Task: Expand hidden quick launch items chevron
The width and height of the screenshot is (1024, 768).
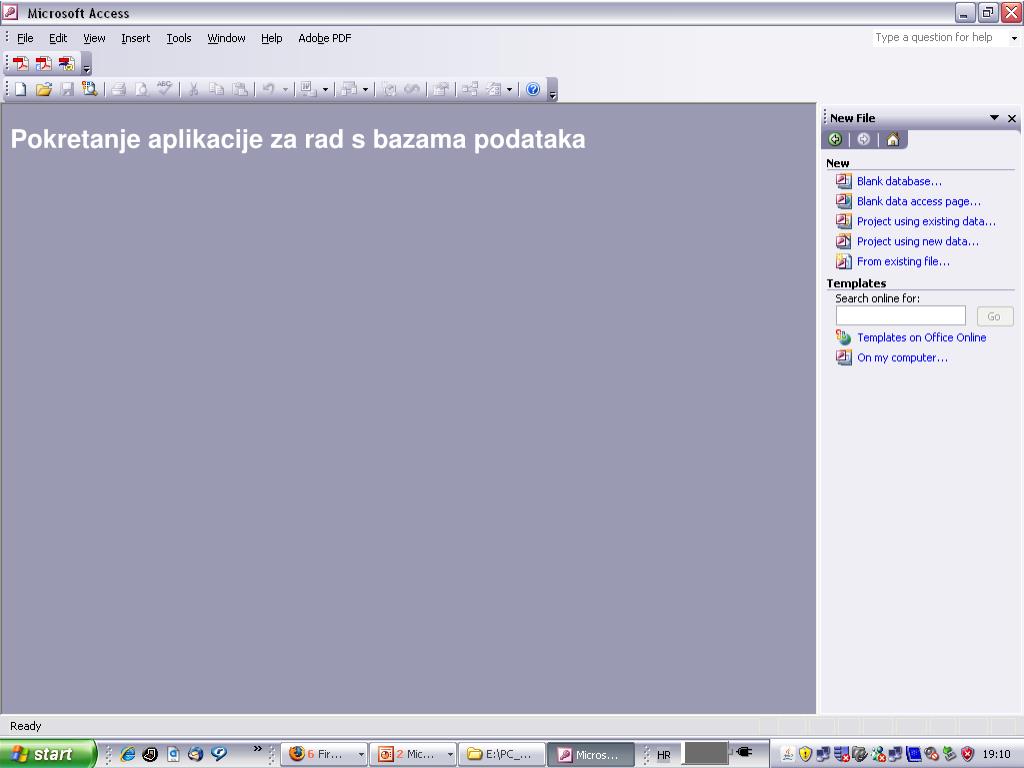Action: tap(257, 748)
